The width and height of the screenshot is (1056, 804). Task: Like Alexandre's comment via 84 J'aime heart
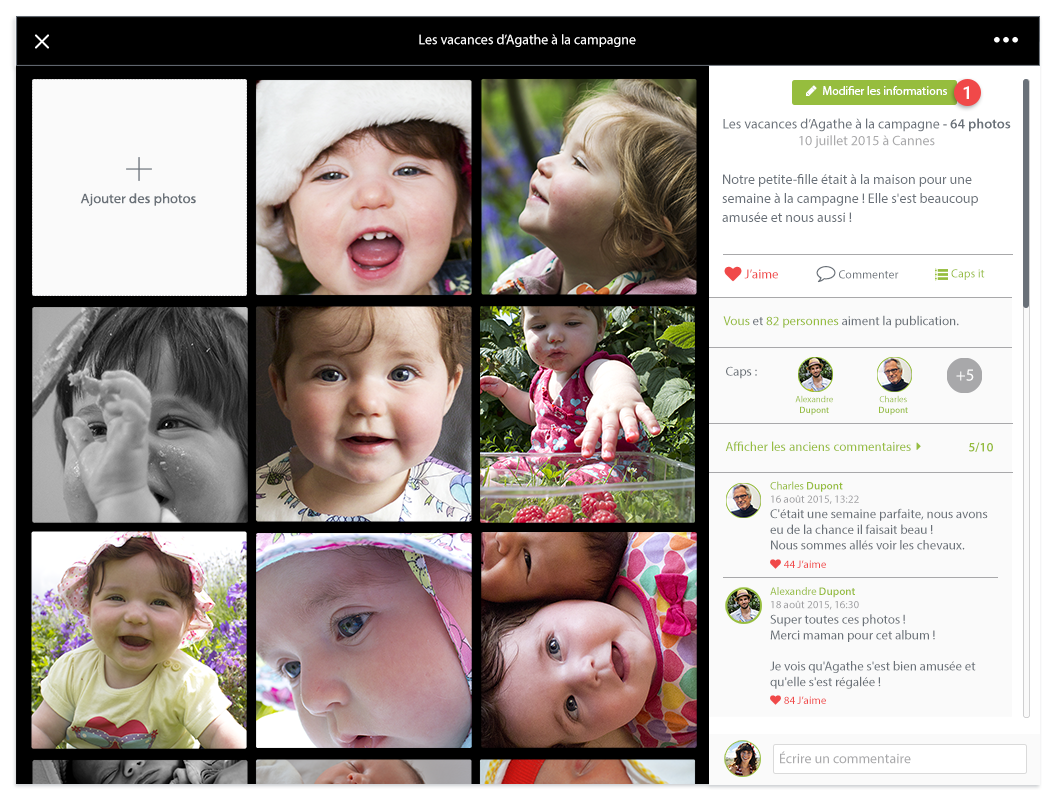pyautogui.click(x=775, y=700)
